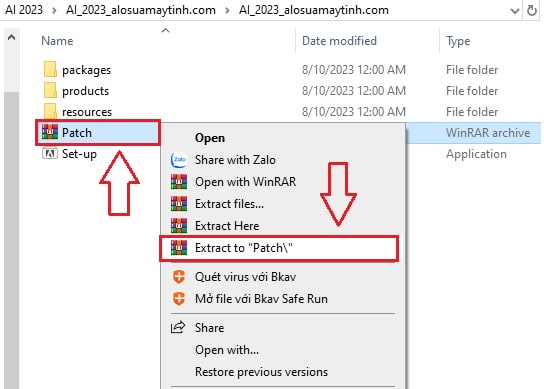Sort by the Date modified column header
Viewport: 544px width, 389px height.
click(339, 41)
